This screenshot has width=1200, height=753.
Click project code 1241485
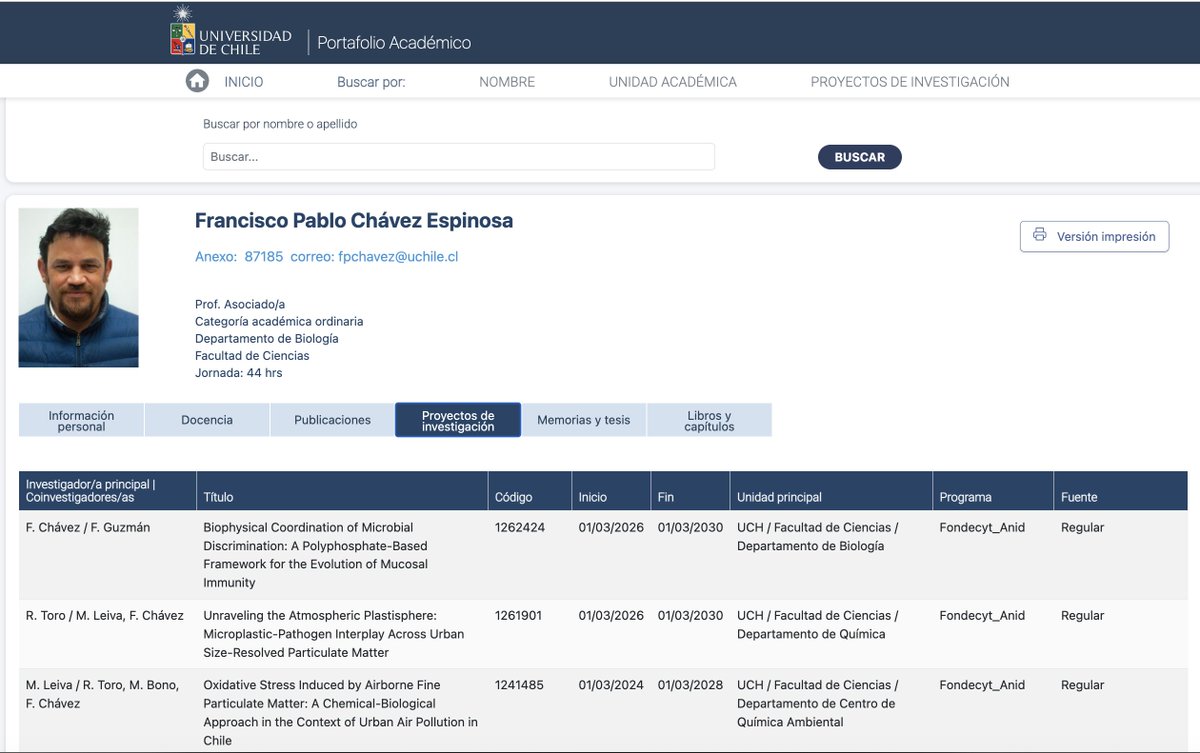point(520,685)
